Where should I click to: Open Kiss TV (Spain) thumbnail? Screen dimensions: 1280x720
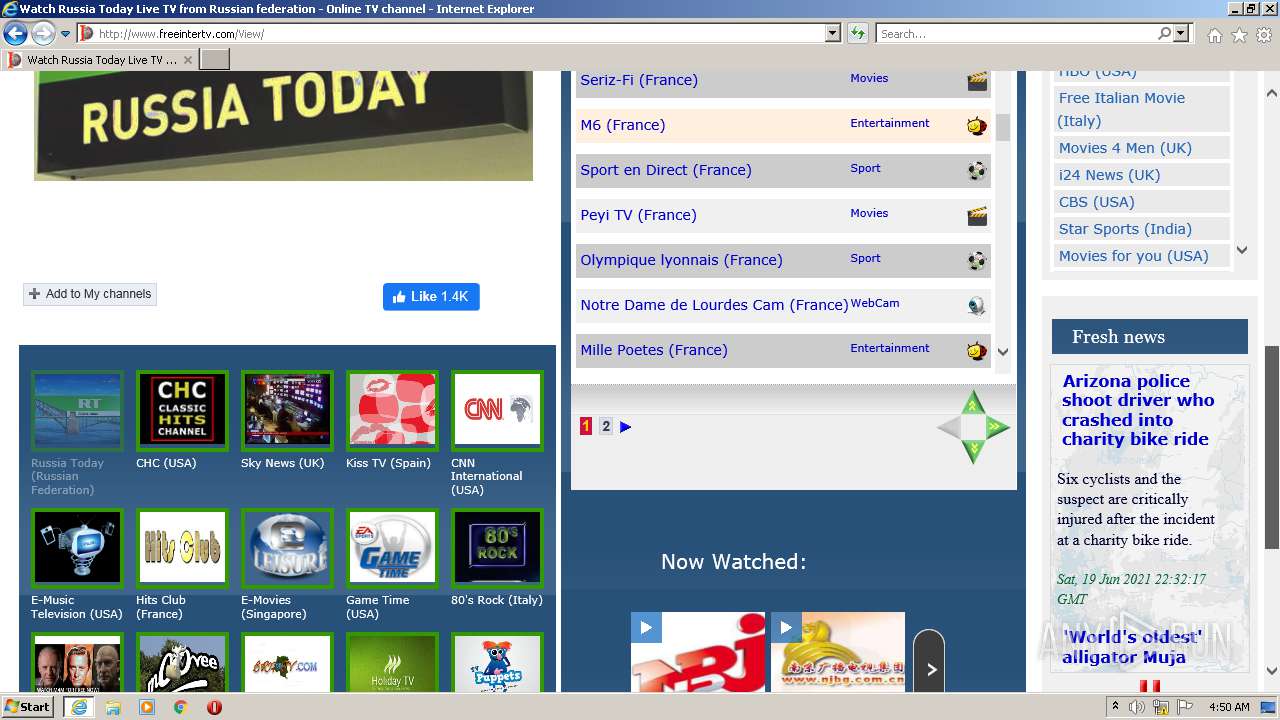pyautogui.click(x=392, y=410)
